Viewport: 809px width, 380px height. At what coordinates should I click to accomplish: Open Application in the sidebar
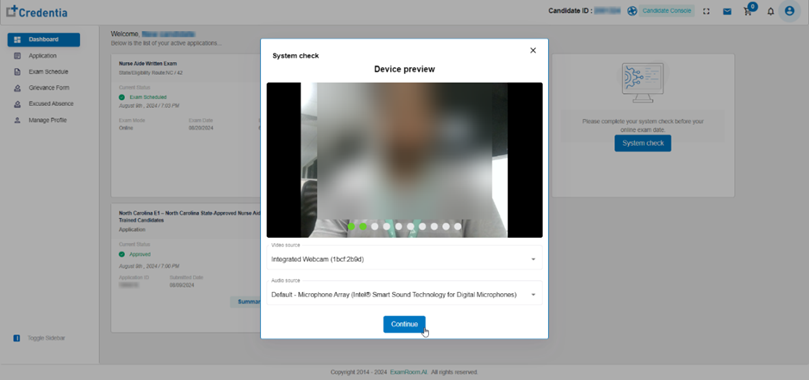pos(43,56)
